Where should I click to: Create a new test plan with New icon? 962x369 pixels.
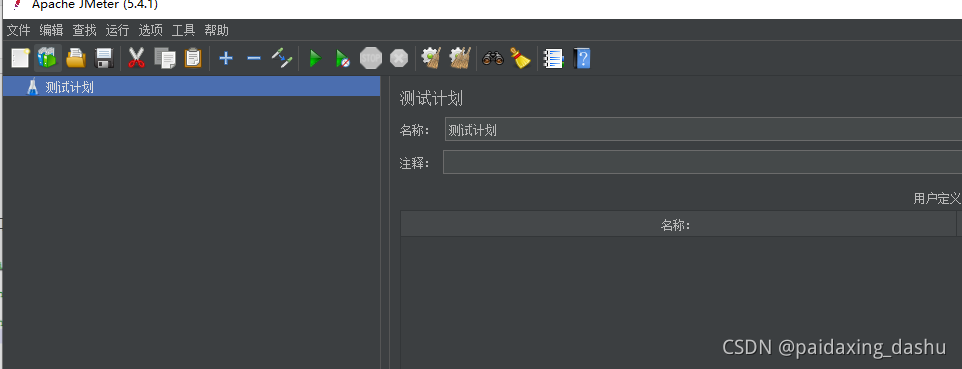[x=20, y=59]
